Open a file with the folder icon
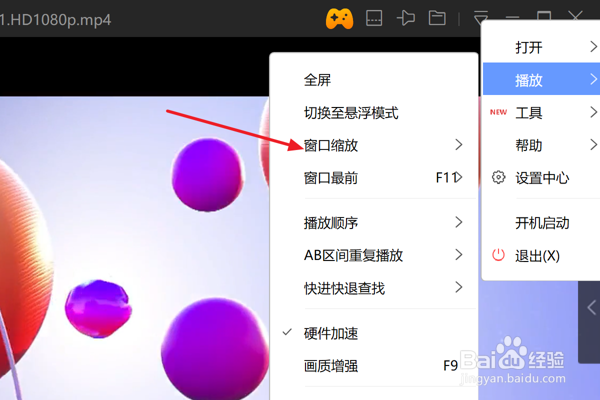 pyautogui.click(x=437, y=18)
